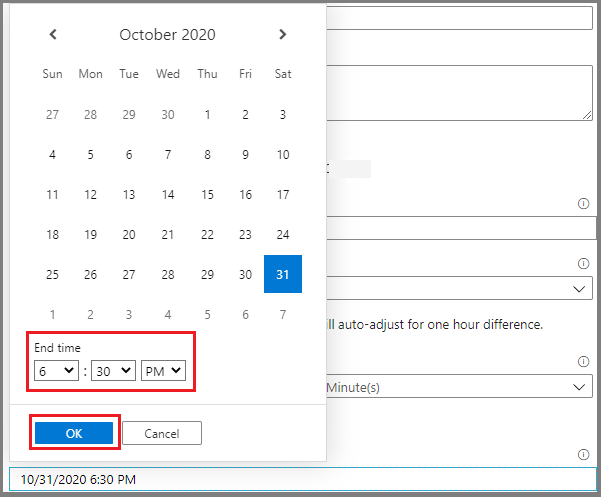Open the End time minutes dropdown
601x497 pixels.
click(x=113, y=371)
